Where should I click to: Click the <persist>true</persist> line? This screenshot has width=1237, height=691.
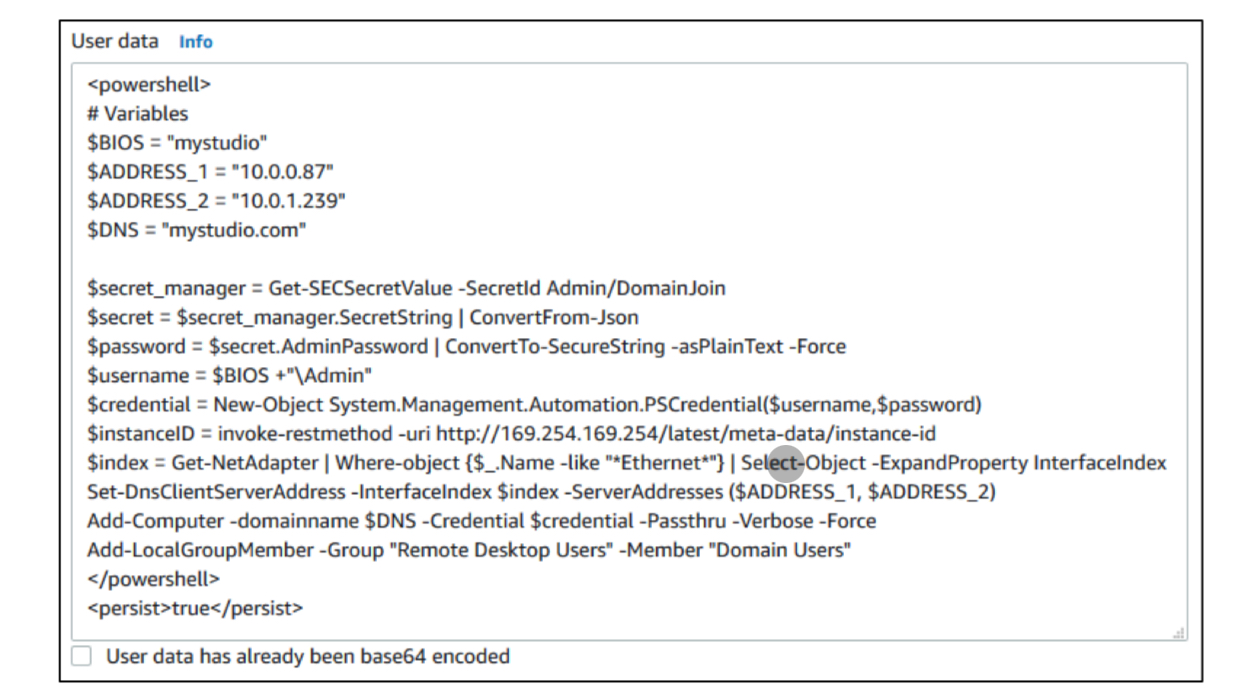point(195,607)
